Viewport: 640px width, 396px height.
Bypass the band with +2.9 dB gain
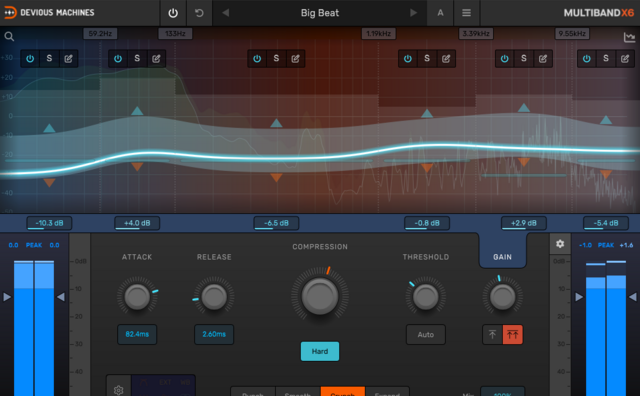coord(504,58)
